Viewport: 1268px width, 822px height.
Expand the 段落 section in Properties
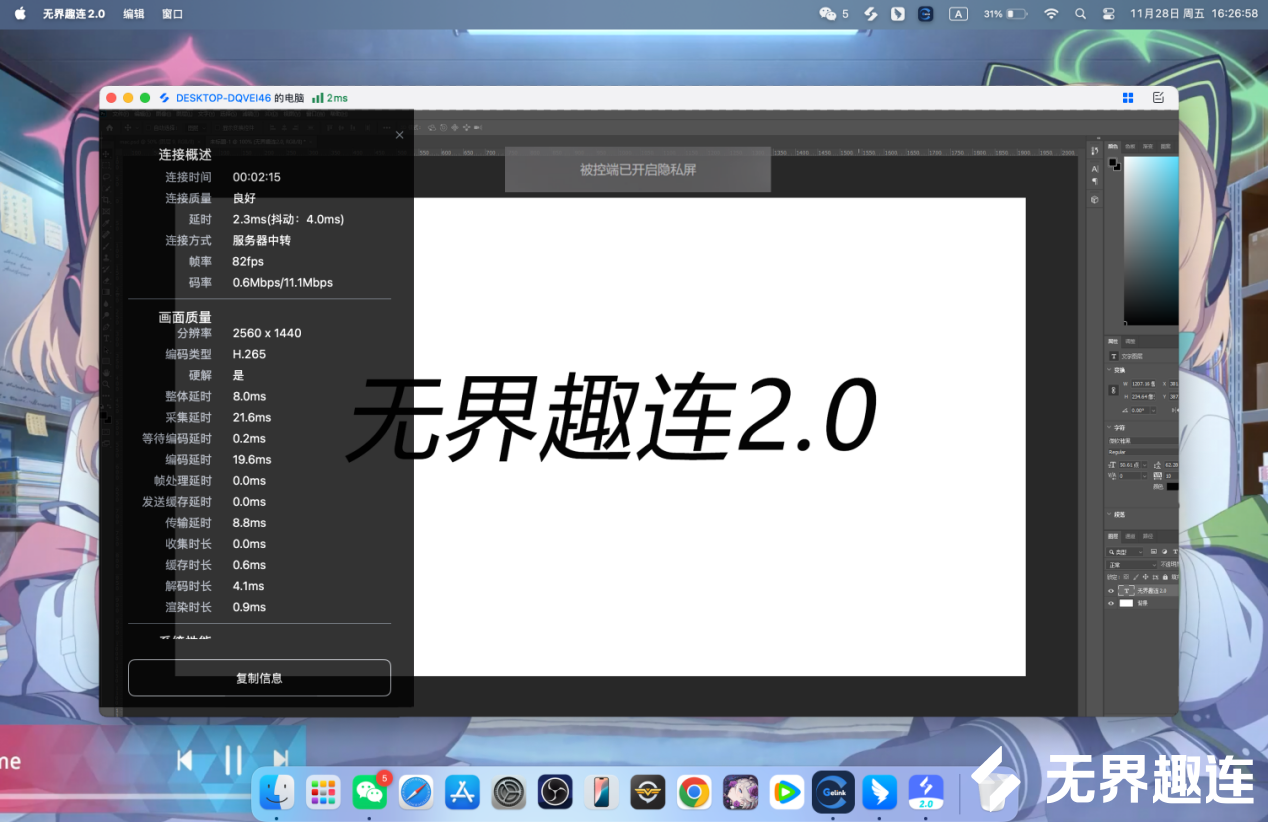coord(1110,514)
